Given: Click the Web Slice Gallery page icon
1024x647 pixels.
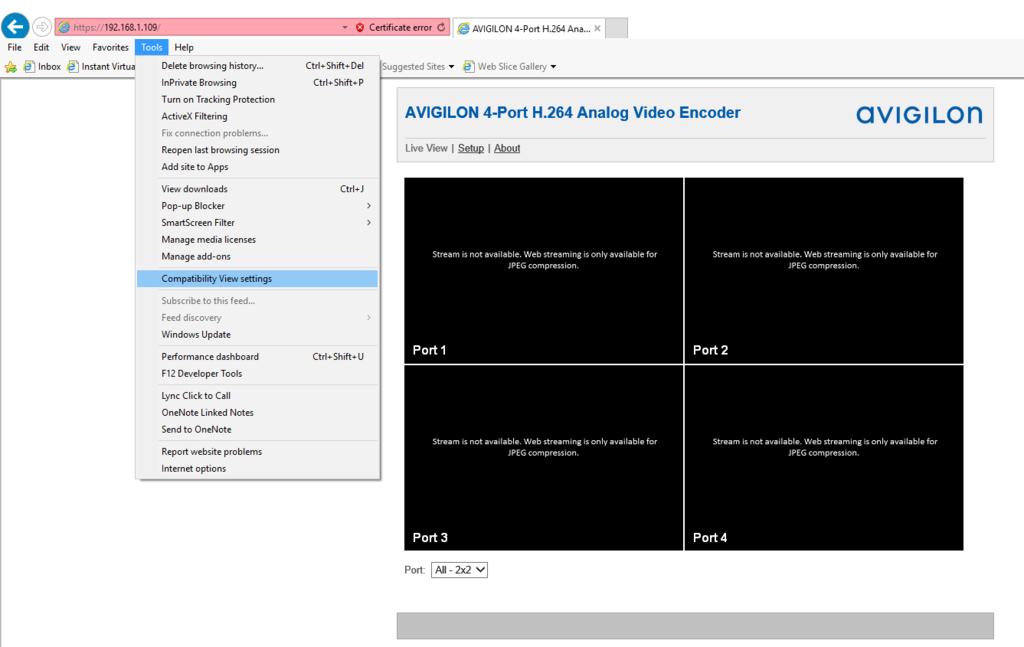Looking at the screenshot, I should click(x=468, y=67).
